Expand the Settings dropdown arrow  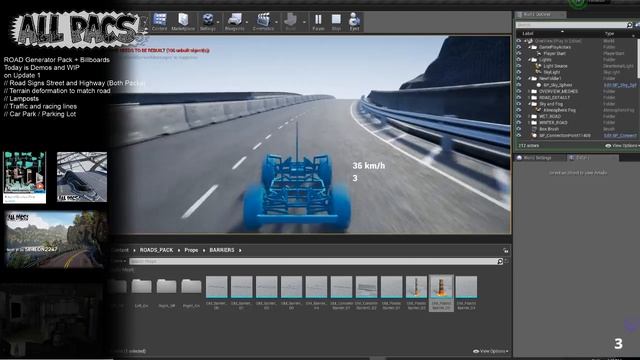218,22
